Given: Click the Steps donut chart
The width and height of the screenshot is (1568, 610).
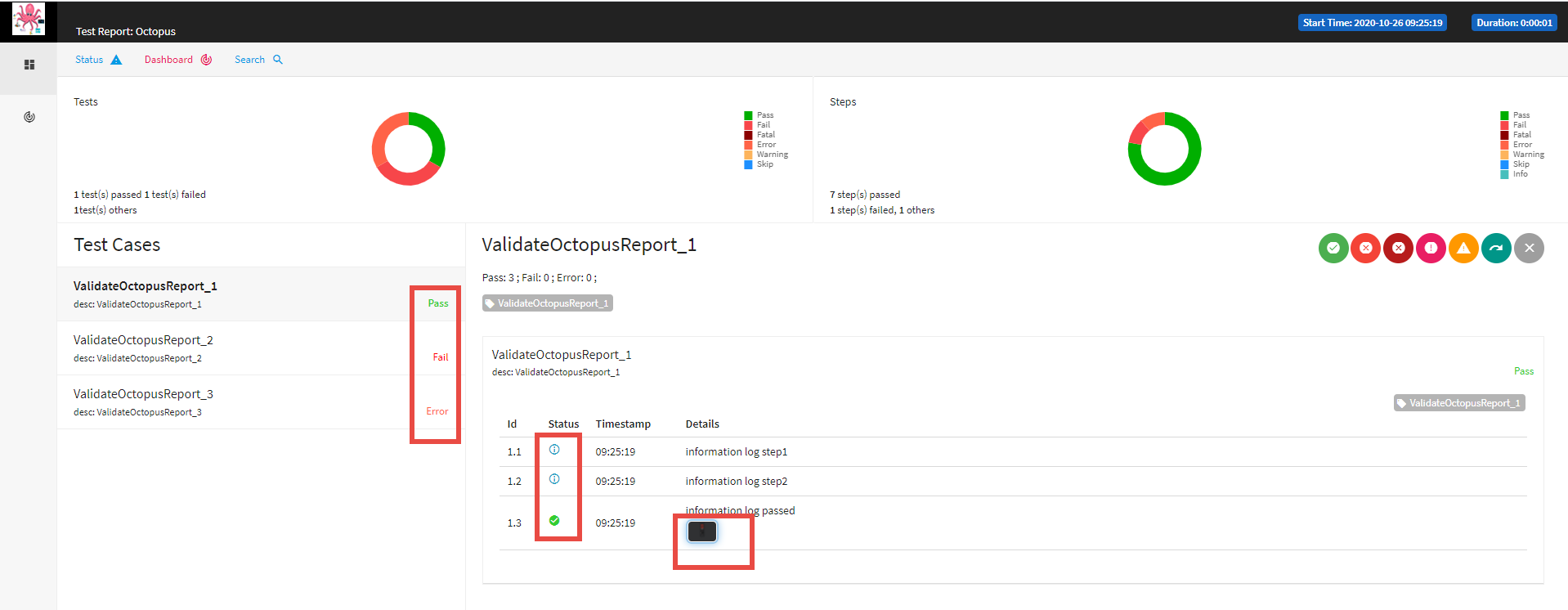Looking at the screenshot, I should click(1165, 149).
